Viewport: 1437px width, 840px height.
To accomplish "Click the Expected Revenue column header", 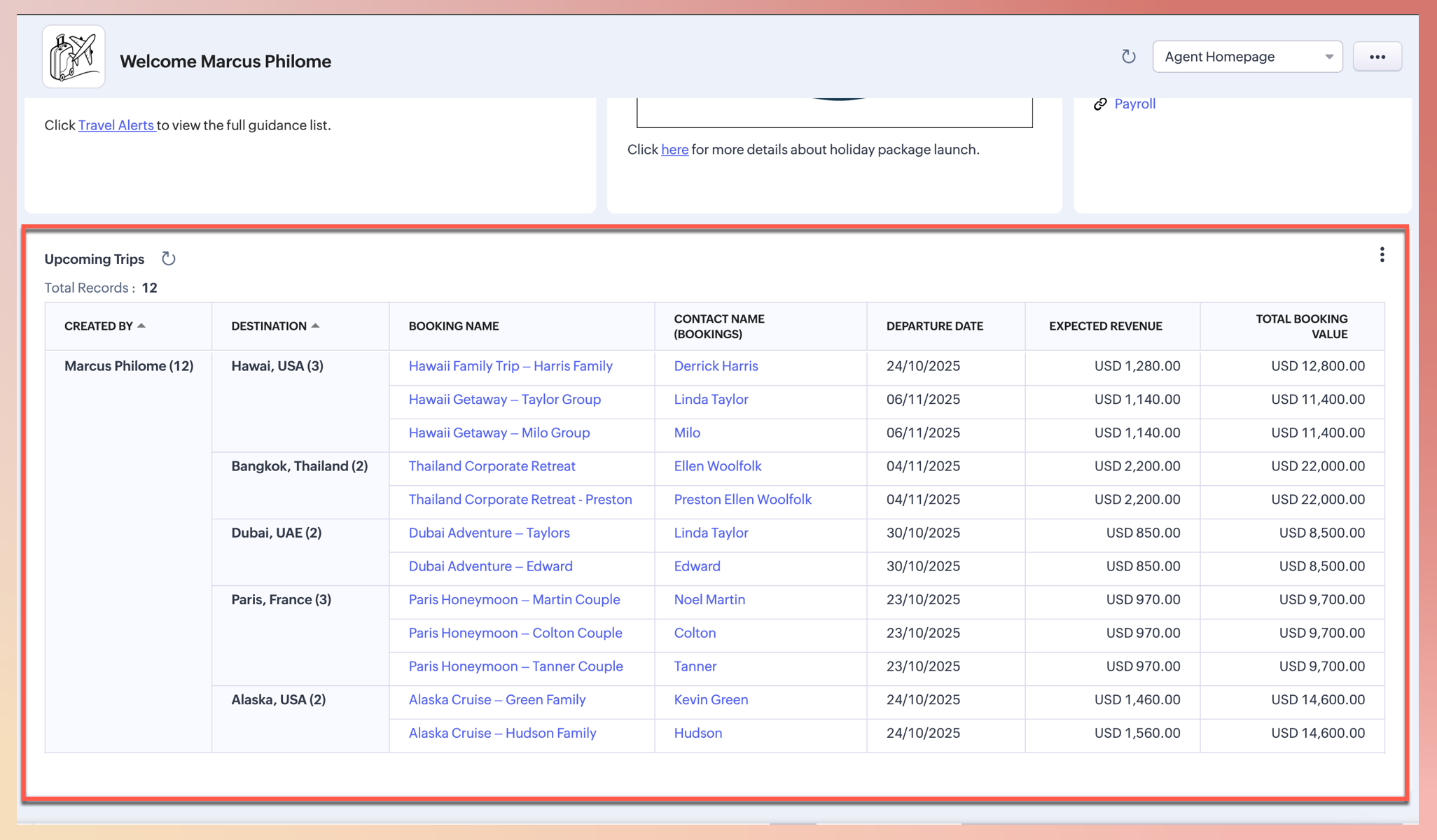I will (1105, 326).
